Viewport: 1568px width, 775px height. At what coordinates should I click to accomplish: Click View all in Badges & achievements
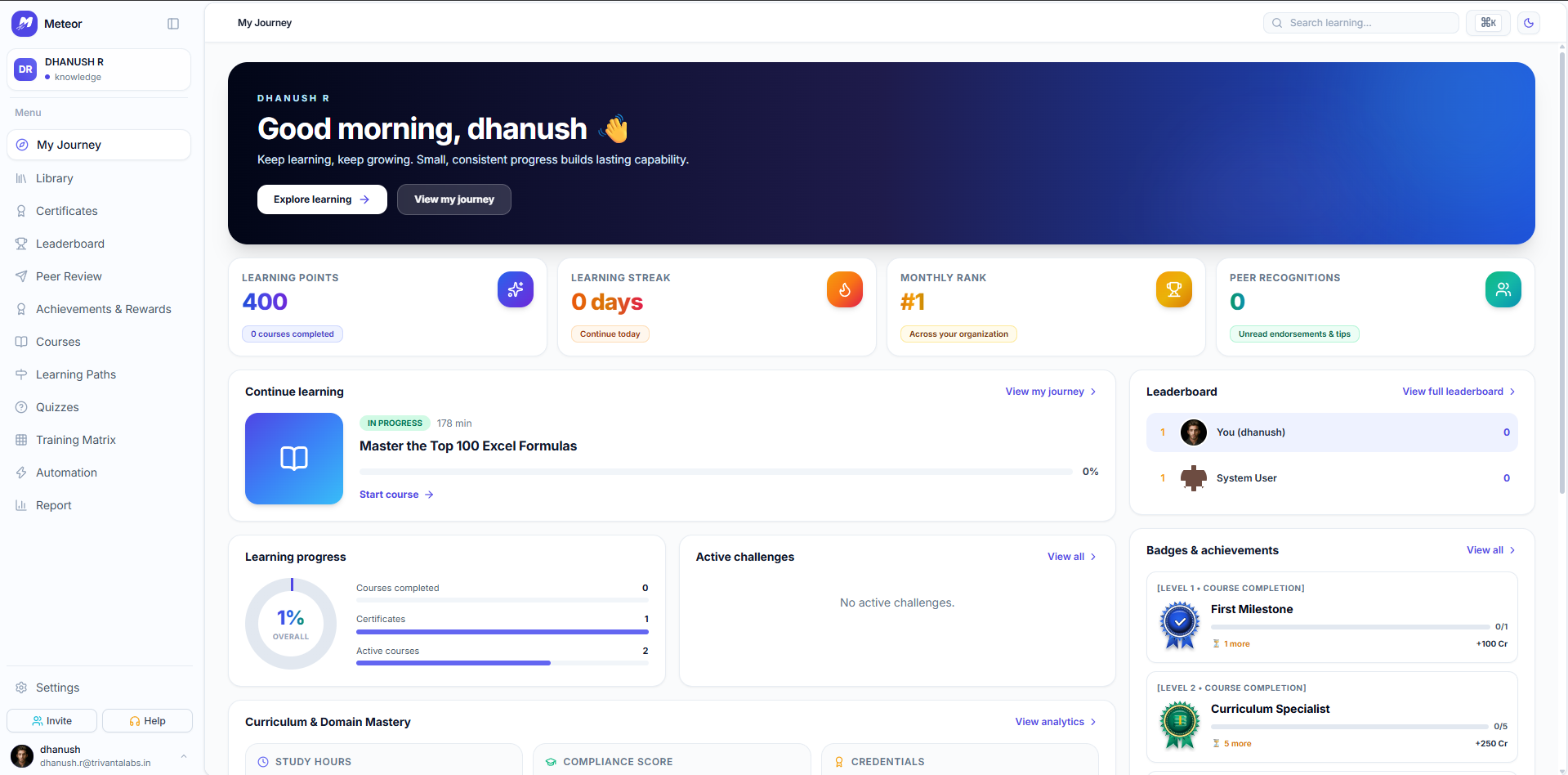click(x=1491, y=550)
